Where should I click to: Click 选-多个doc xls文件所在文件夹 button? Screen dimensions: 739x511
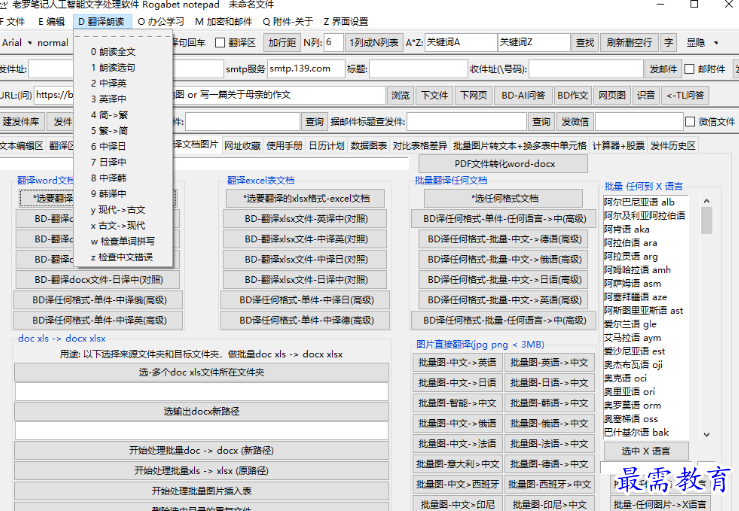(x=201, y=372)
